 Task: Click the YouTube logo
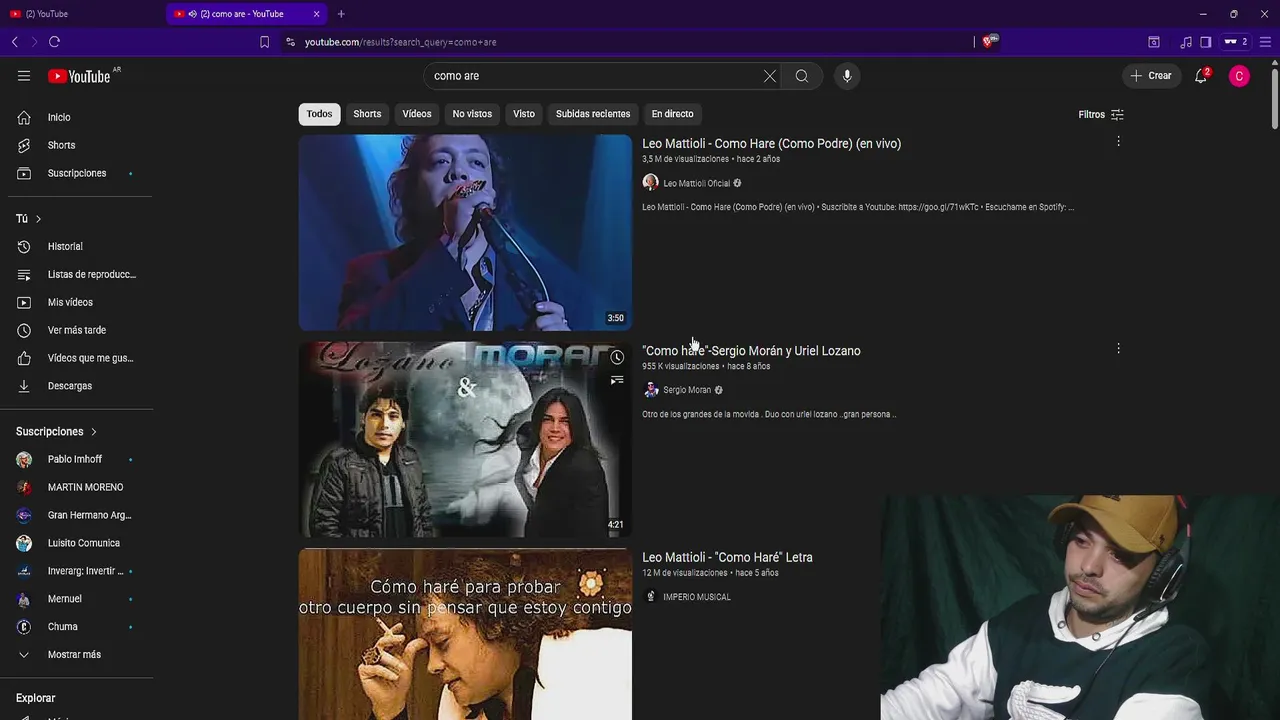pos(79,76)
